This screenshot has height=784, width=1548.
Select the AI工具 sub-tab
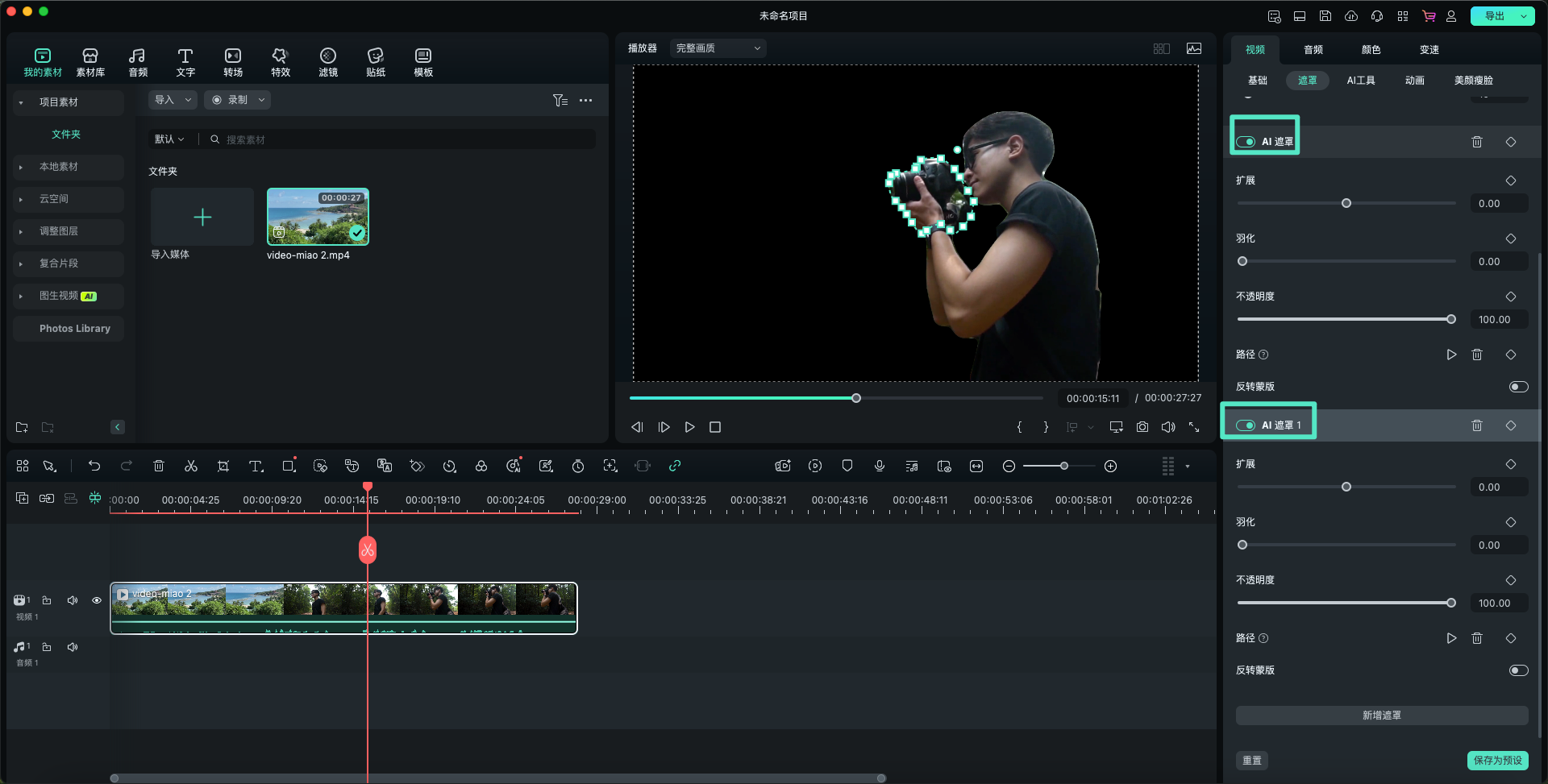click(1360, 81)
